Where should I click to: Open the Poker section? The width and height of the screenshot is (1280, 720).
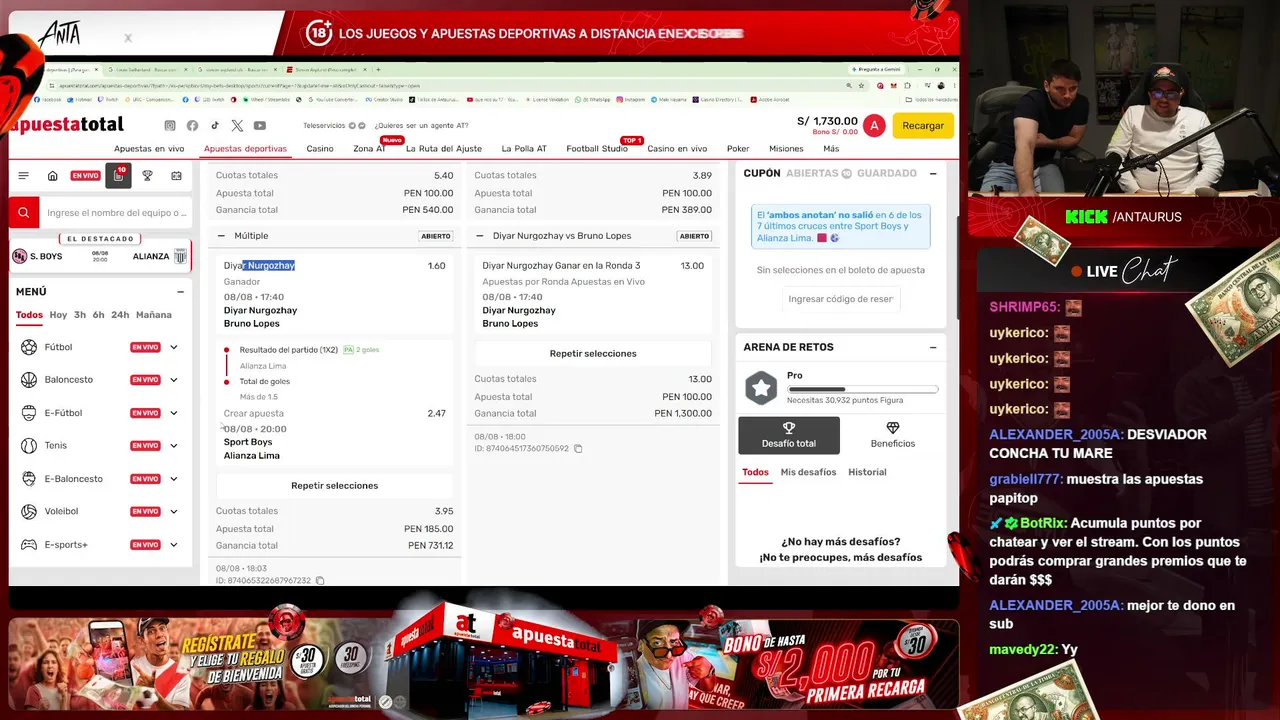coord(738,149)
